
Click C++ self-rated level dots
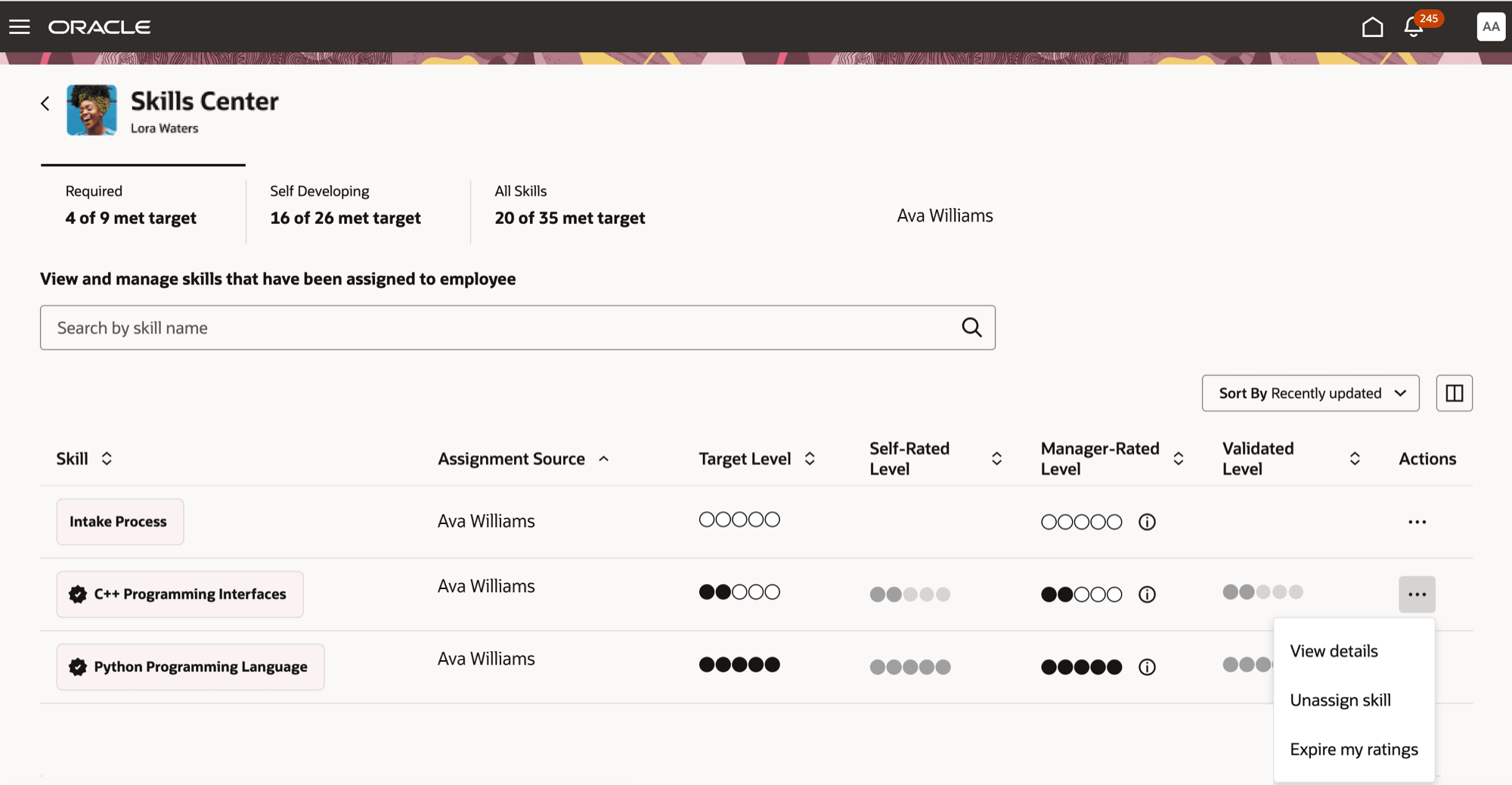[910, 594]
